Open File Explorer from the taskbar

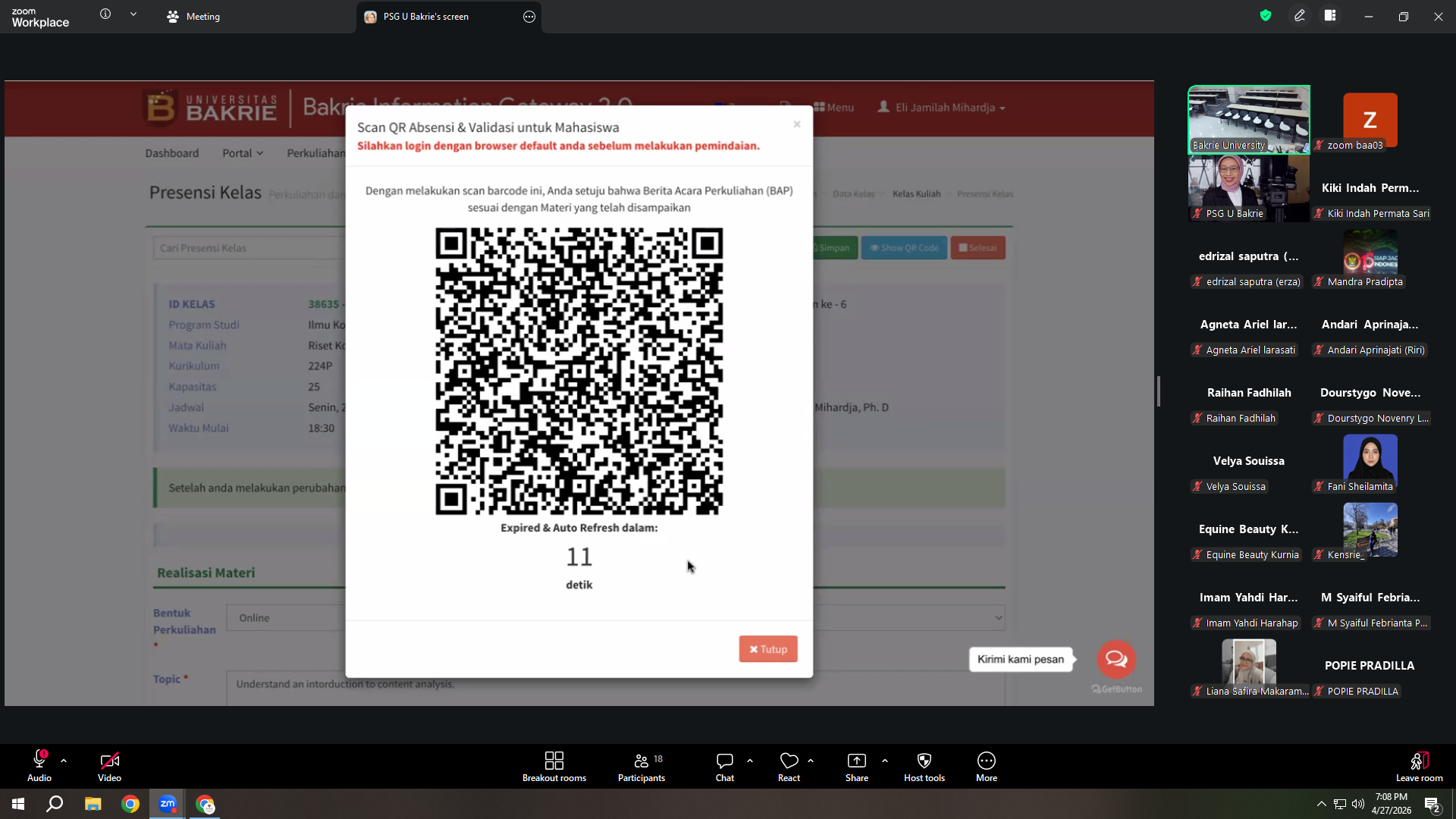coord(93,804)
